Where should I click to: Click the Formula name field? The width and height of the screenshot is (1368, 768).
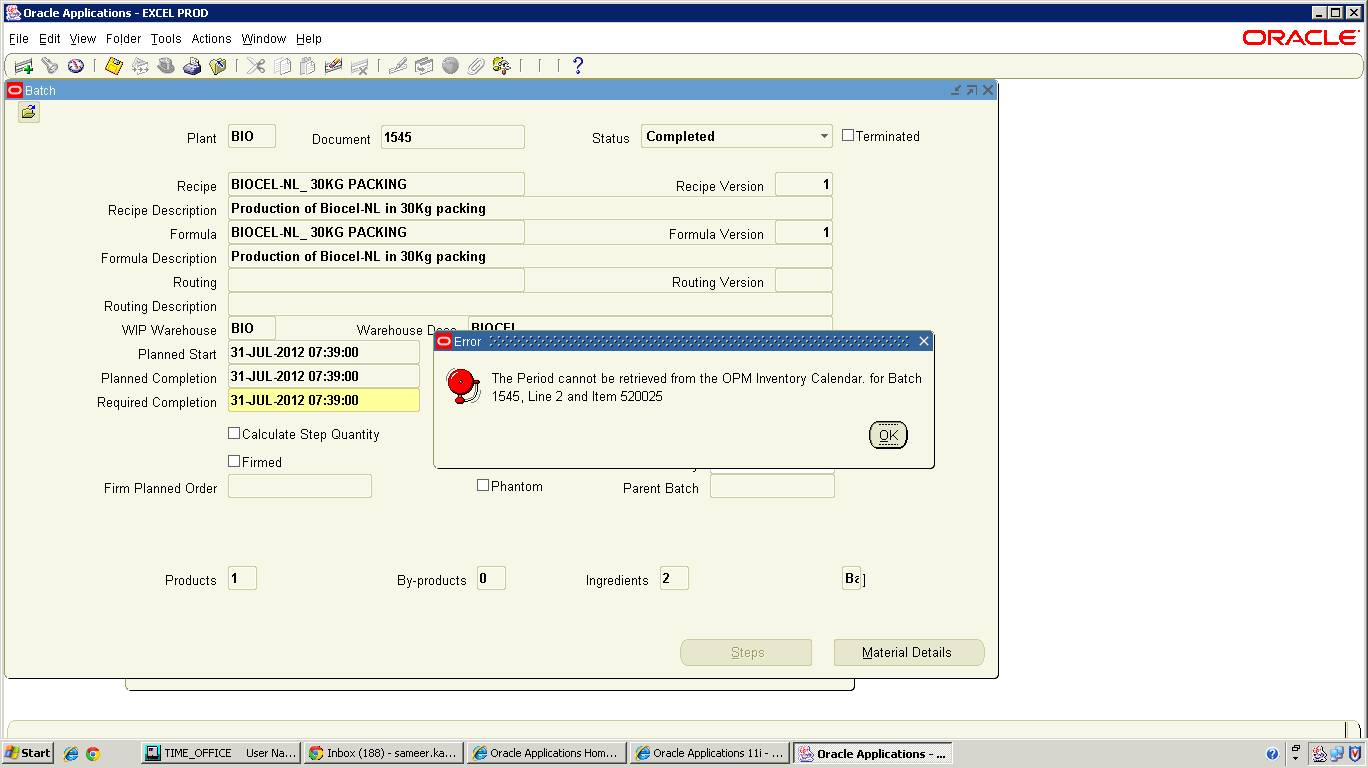[377, 233]
